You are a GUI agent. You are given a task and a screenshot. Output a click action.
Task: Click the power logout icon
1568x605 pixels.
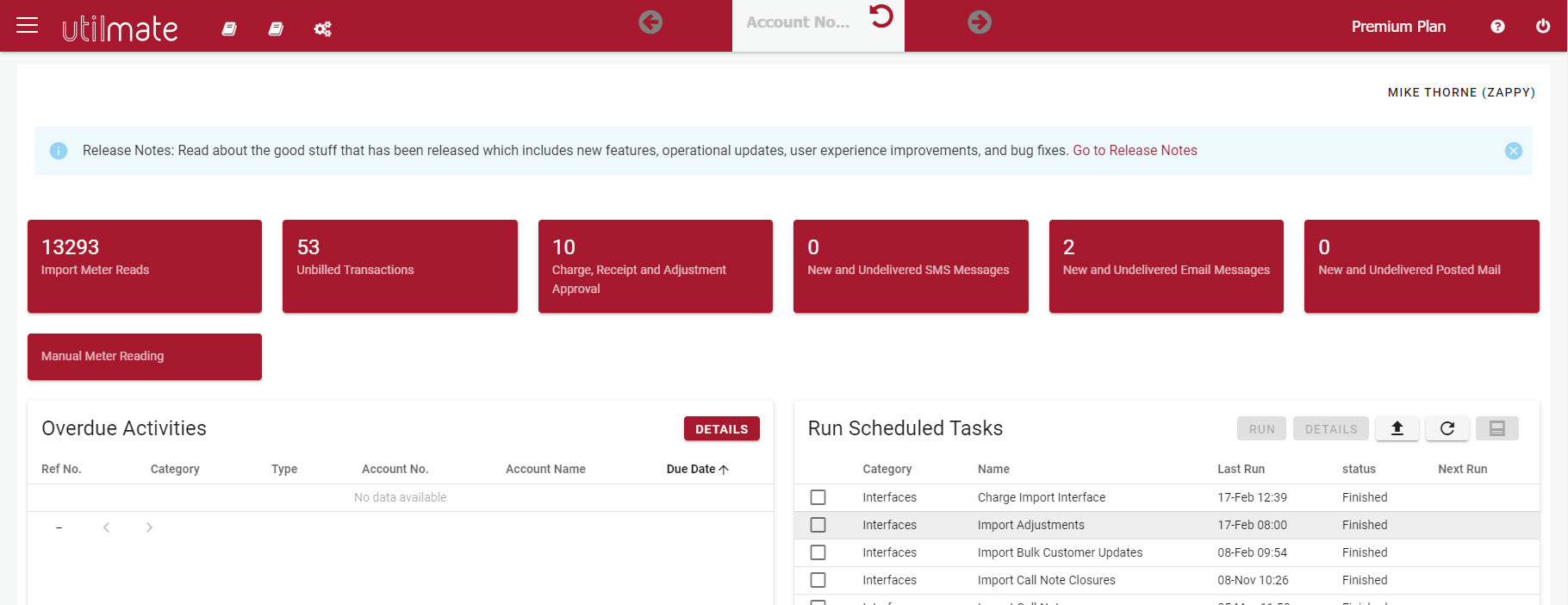tap(1543, 27)
